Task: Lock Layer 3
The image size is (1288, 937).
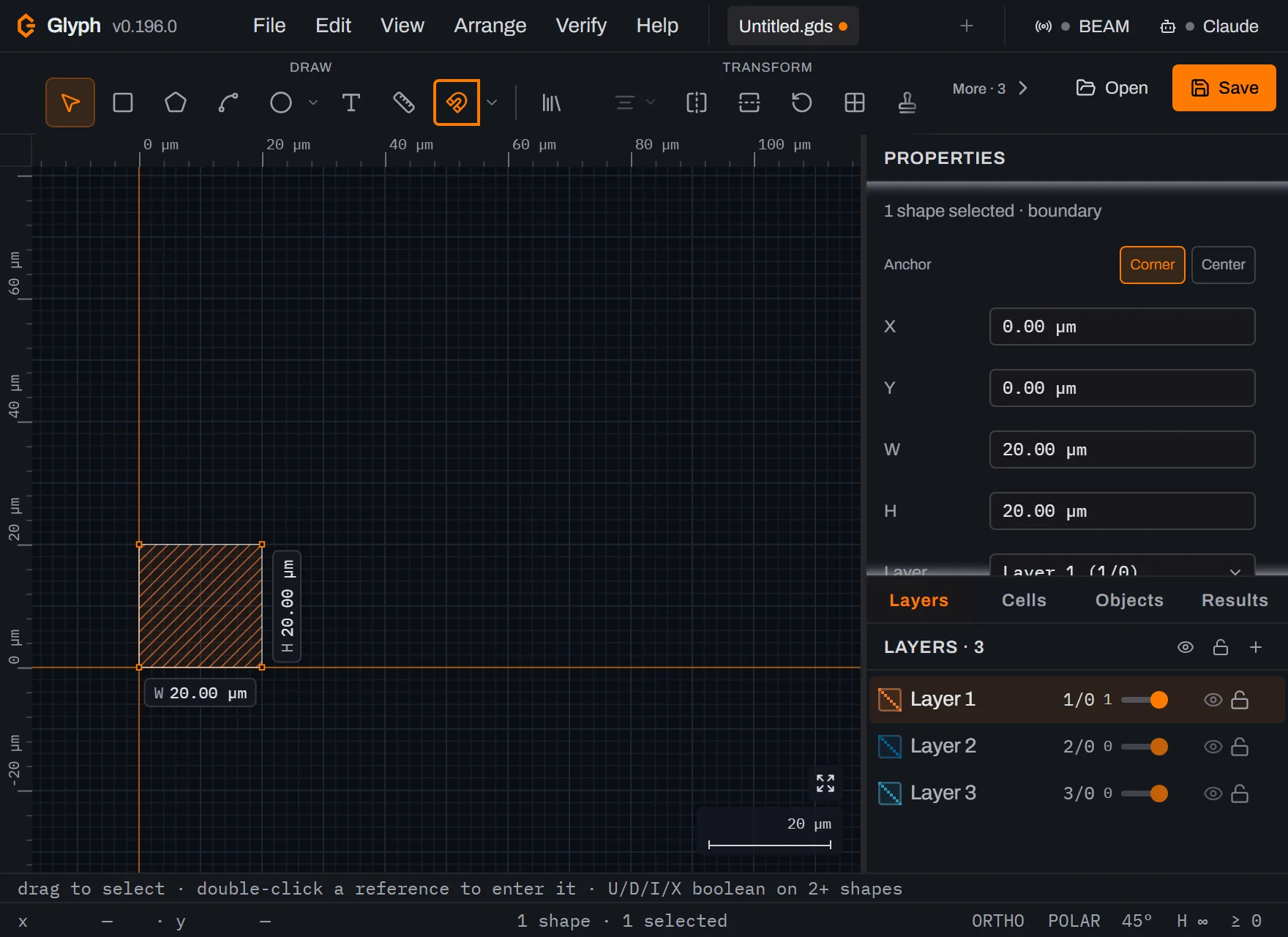Action: tap(1240, 794)
